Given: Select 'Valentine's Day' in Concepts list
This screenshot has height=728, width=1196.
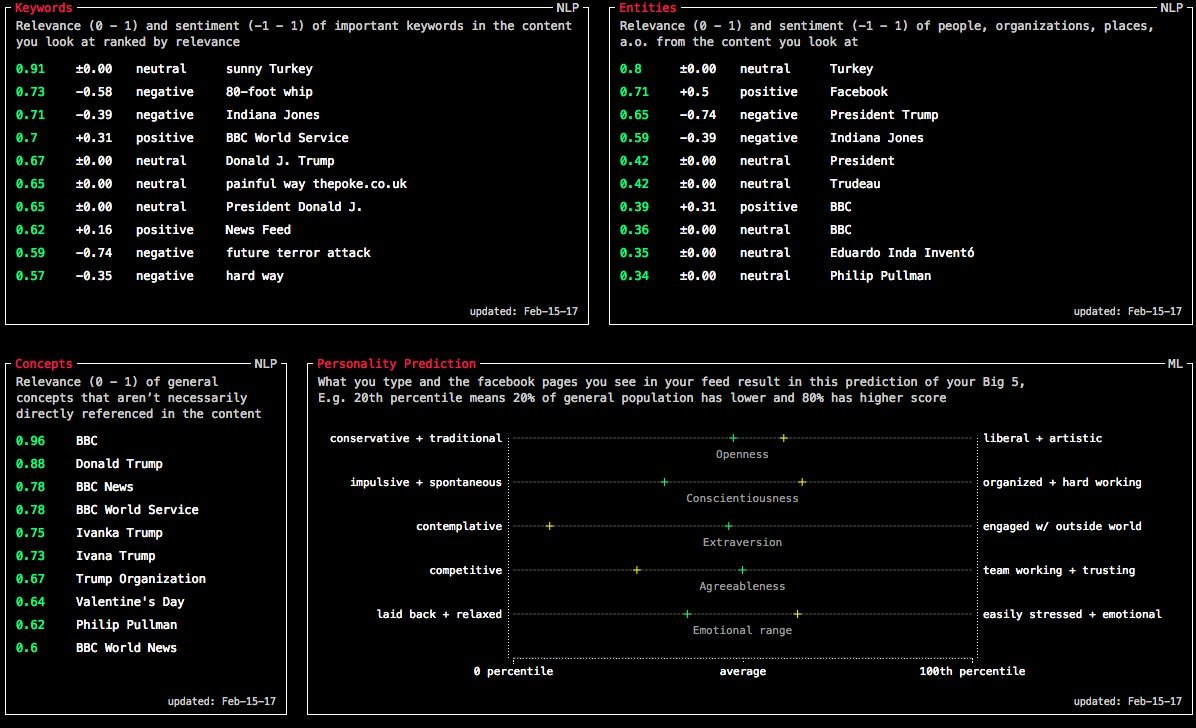Looking at the screenshot, I should click(130, 601).
